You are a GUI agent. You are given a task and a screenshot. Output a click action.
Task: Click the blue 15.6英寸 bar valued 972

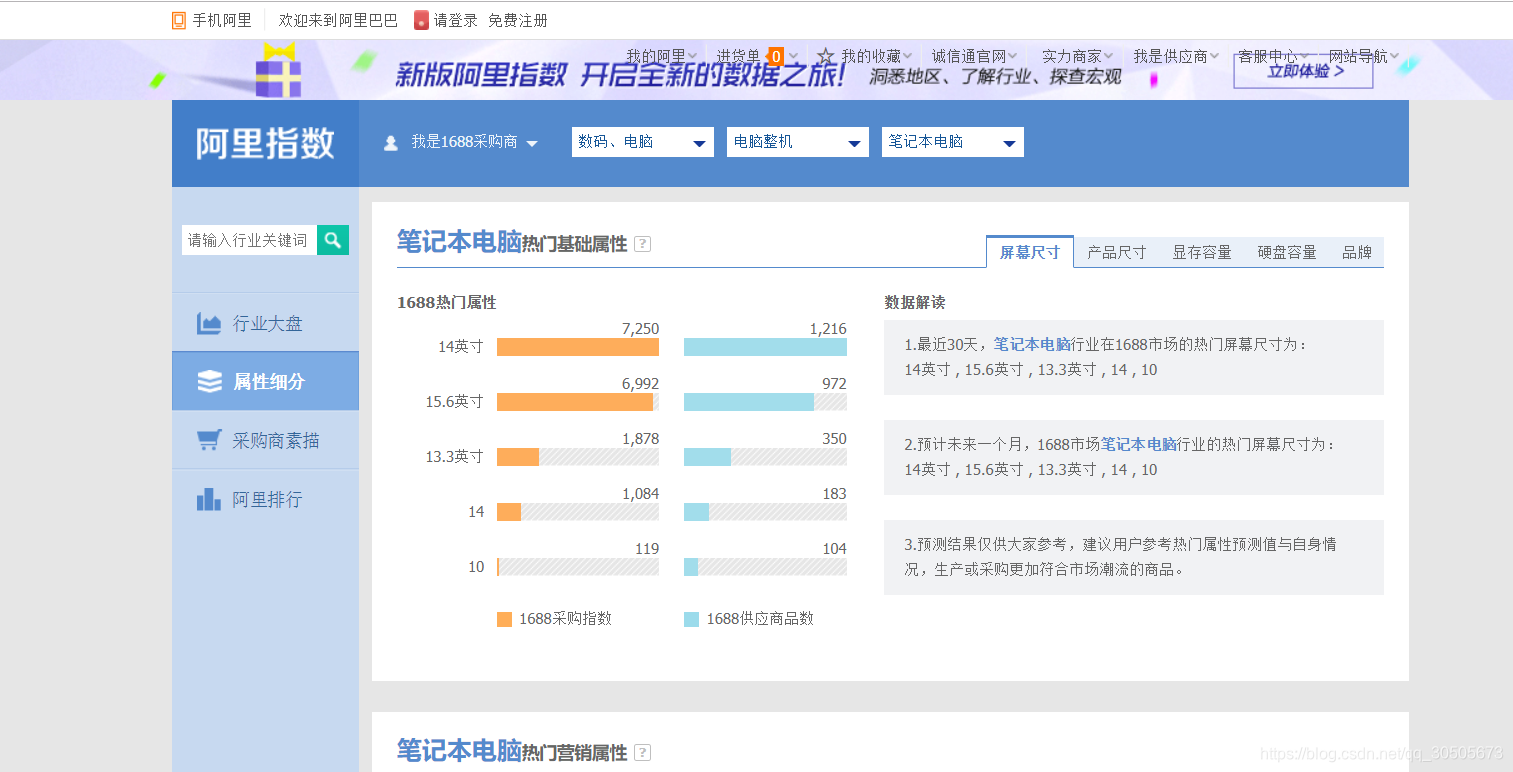point(749,402)
